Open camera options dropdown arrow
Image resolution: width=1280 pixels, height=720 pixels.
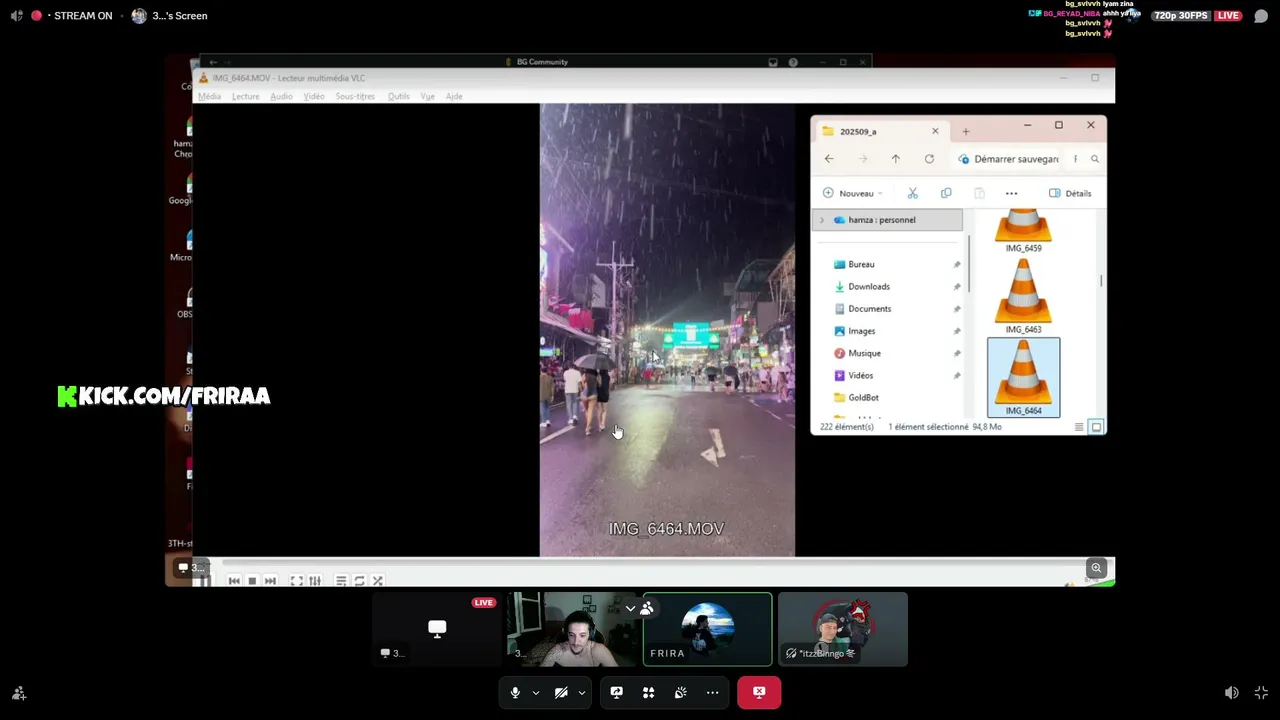click(x=581, y=692)
